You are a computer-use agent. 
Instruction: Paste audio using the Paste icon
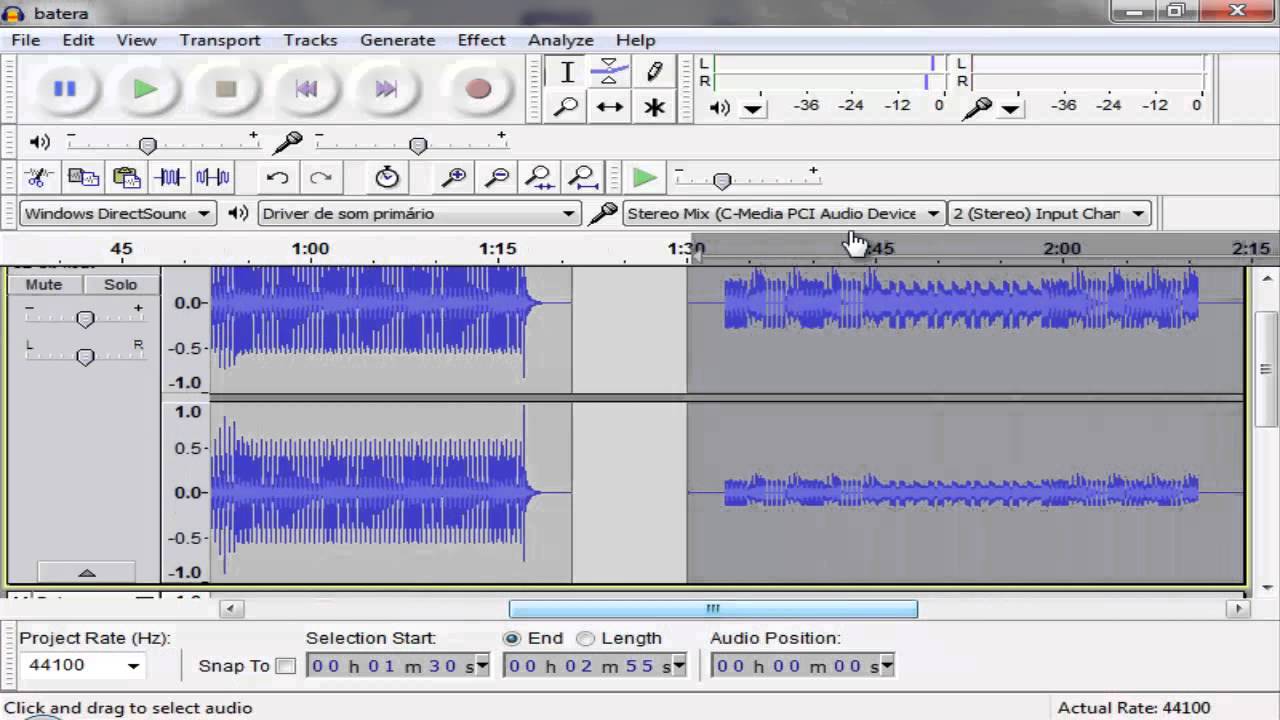pyautogui.click(x=126, y=178)
